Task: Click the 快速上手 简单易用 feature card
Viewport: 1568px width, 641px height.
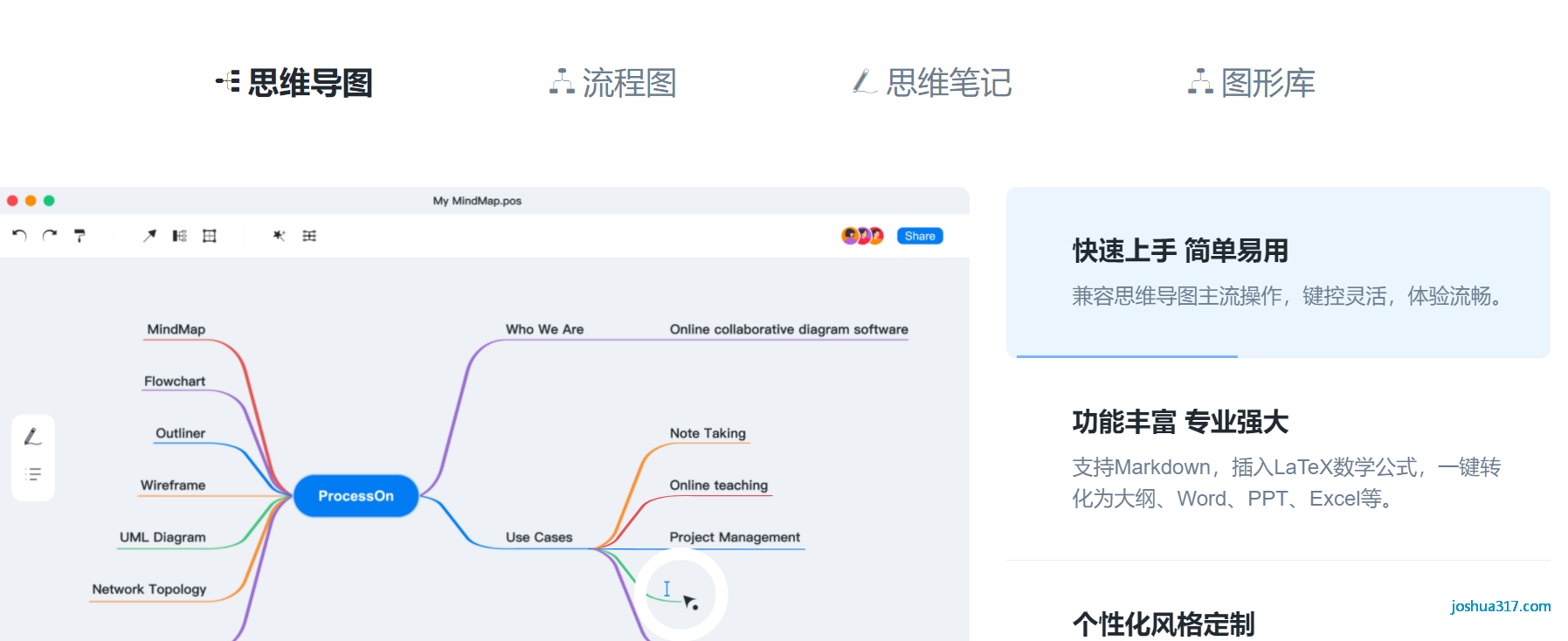Action: [1278, 272]
